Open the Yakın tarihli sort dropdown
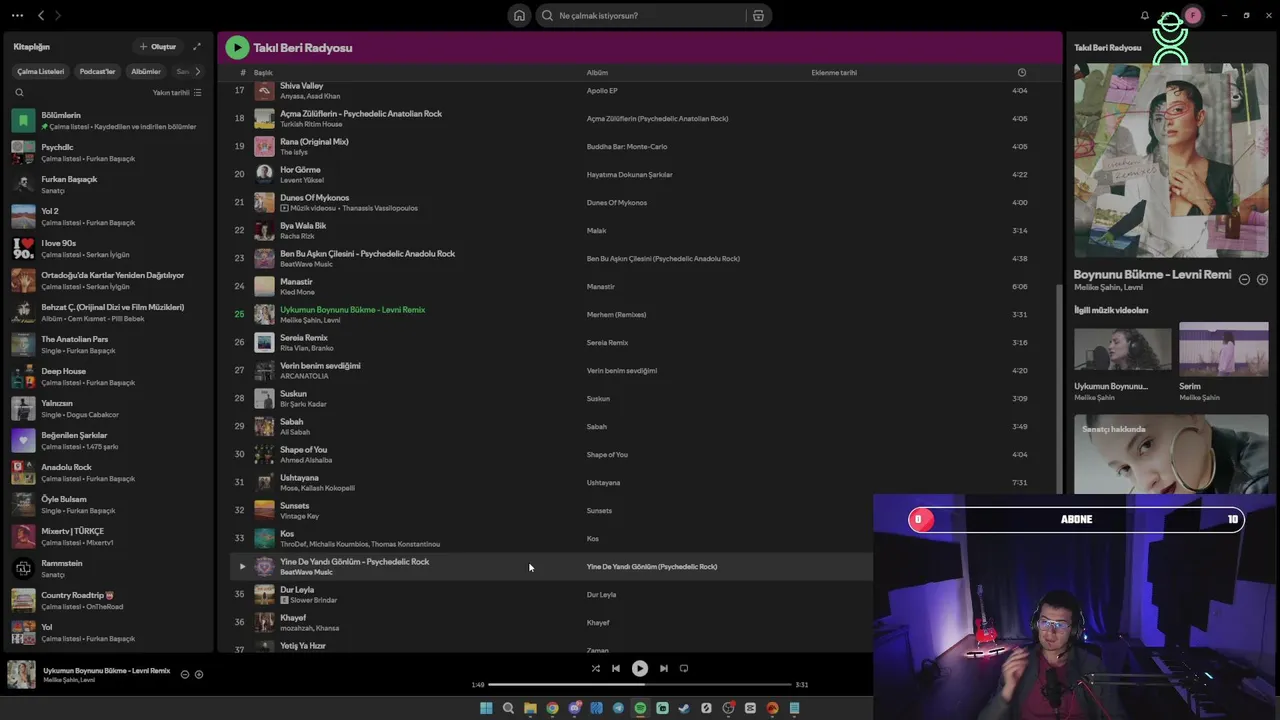 177,92
